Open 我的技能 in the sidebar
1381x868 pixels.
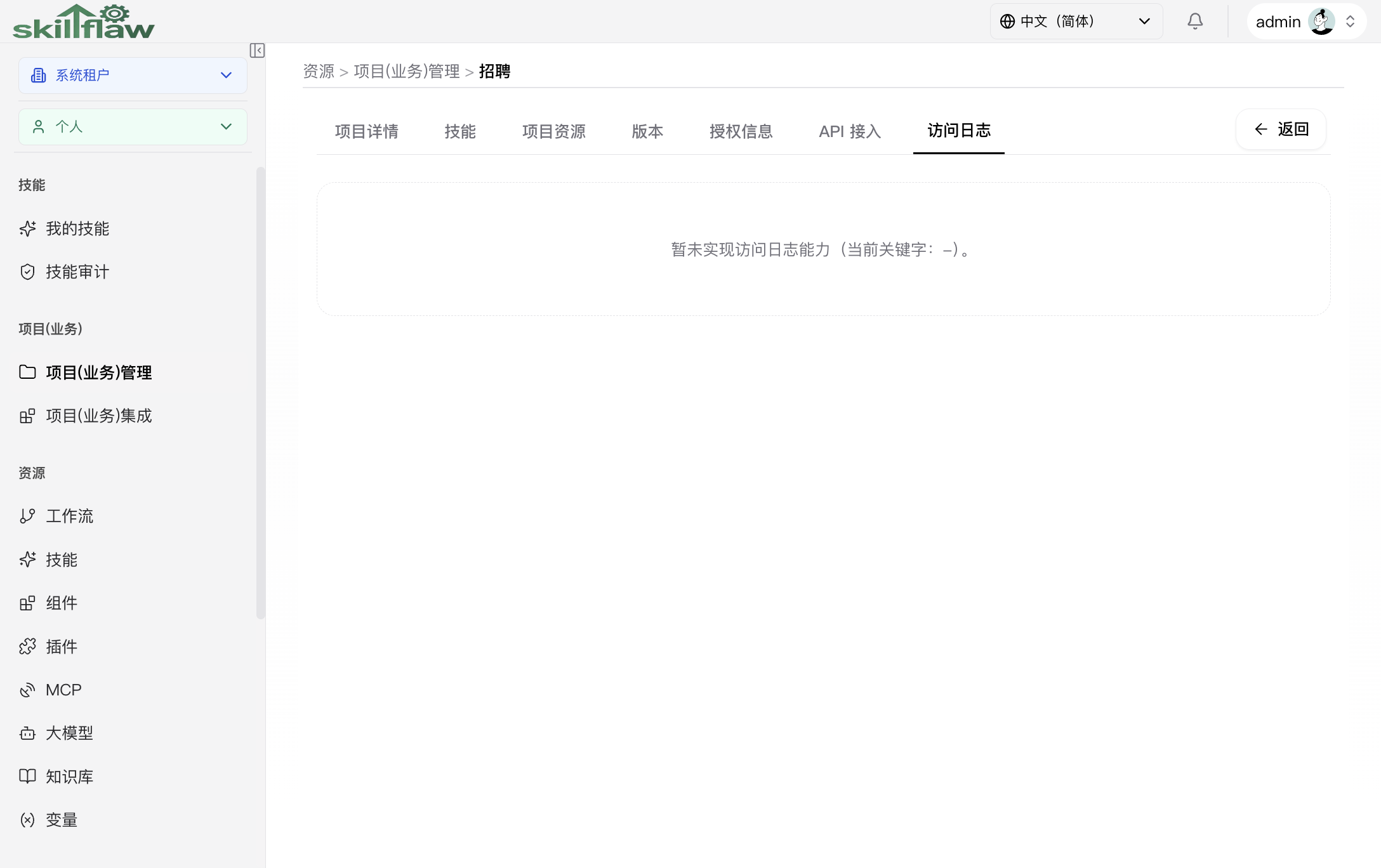(133, 228)
